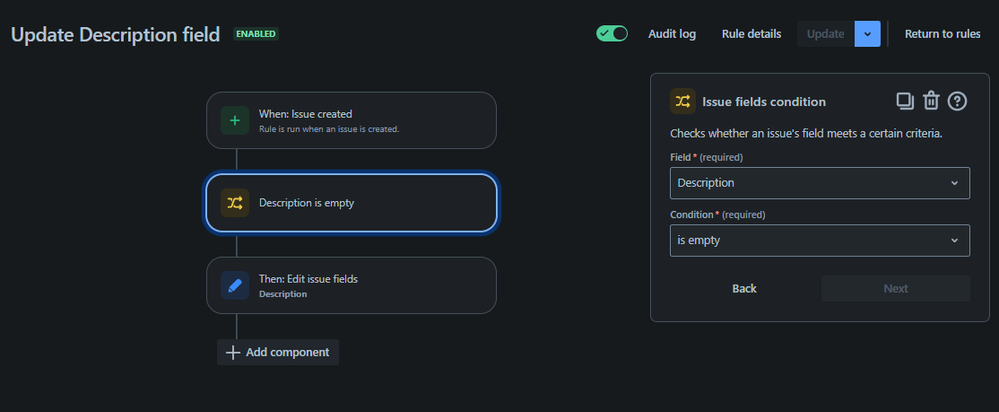Toggle the rule enabled switch off
This screenshot has width=999, height=412.
[611, 33]
